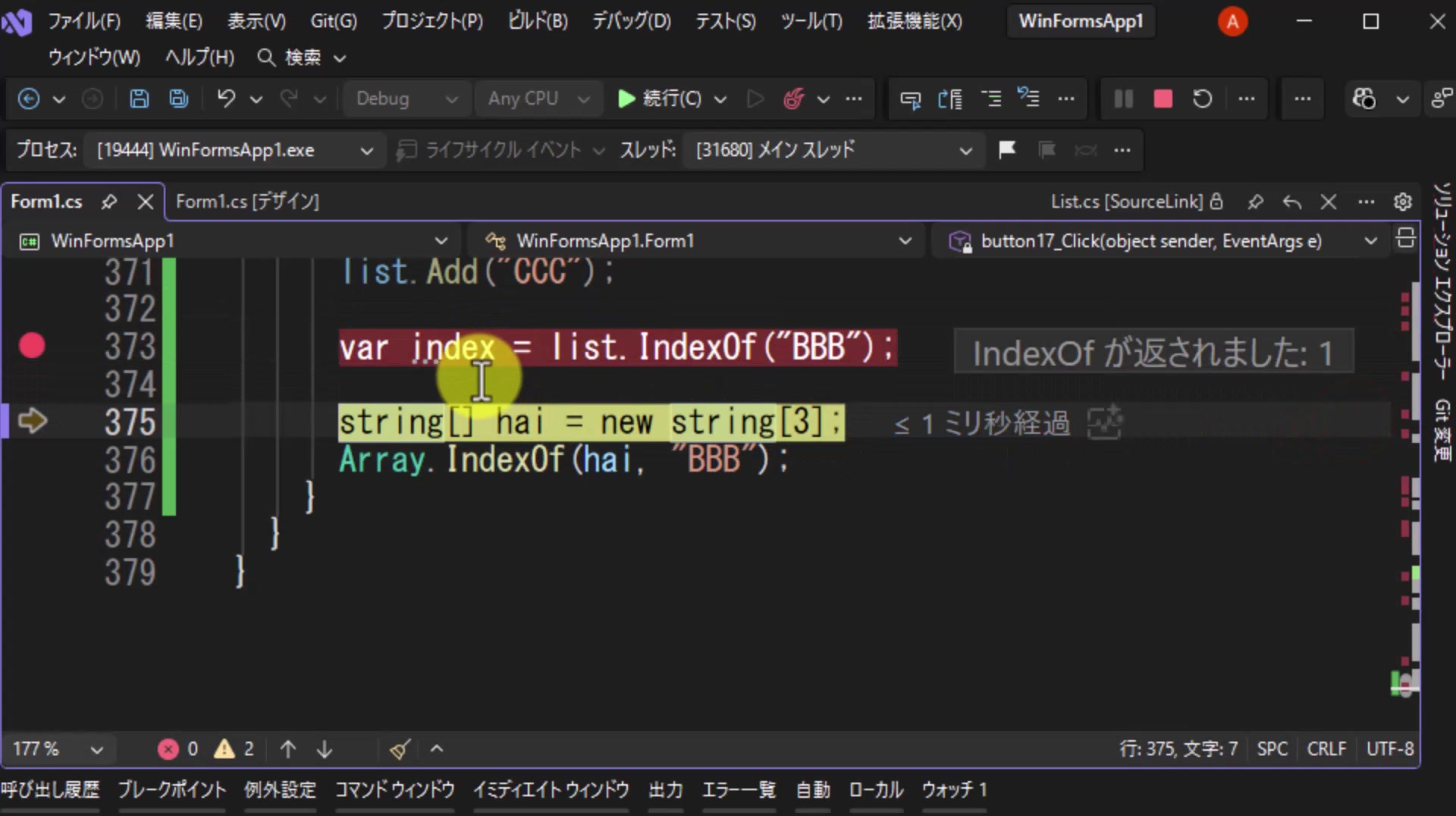Click the Save file icon
This screenshot has width=1456, height=816.
pyautogui.click(x=139, y=99)
